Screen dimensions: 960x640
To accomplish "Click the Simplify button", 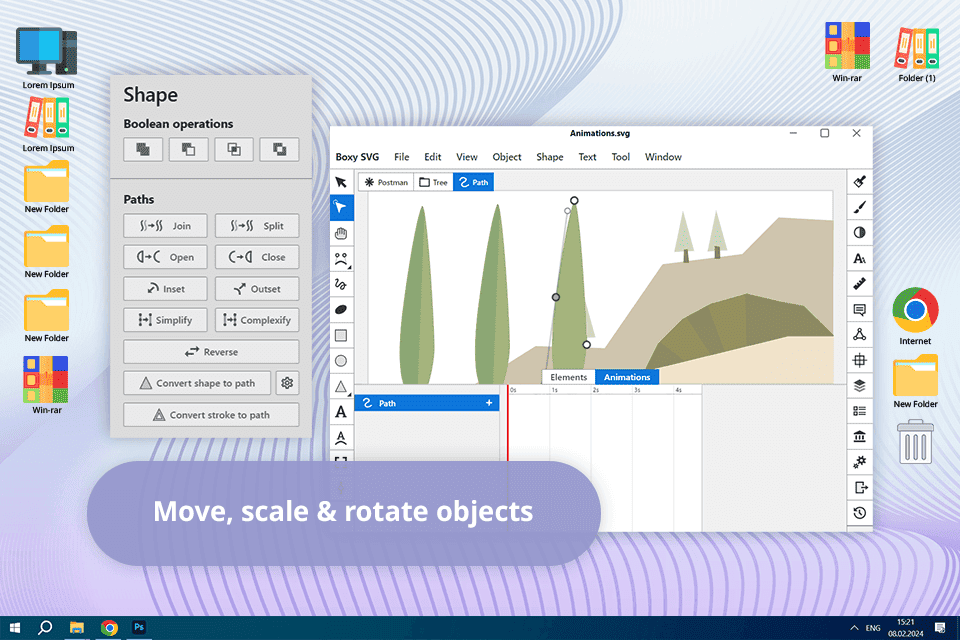I will coord(165,320).
